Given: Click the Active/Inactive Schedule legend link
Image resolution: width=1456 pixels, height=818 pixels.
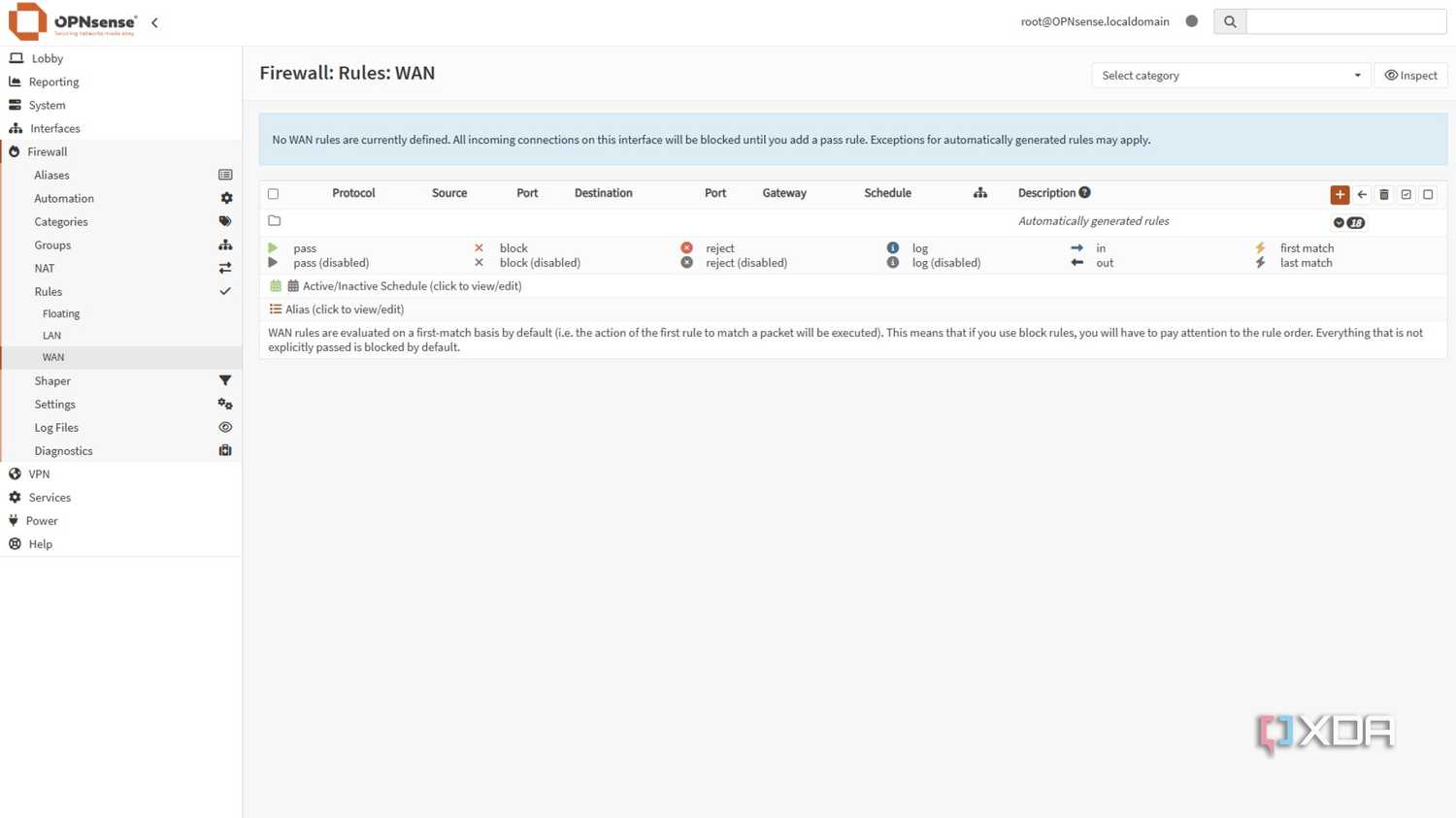Looking at the screenshot, I should [x=412, y=286].
